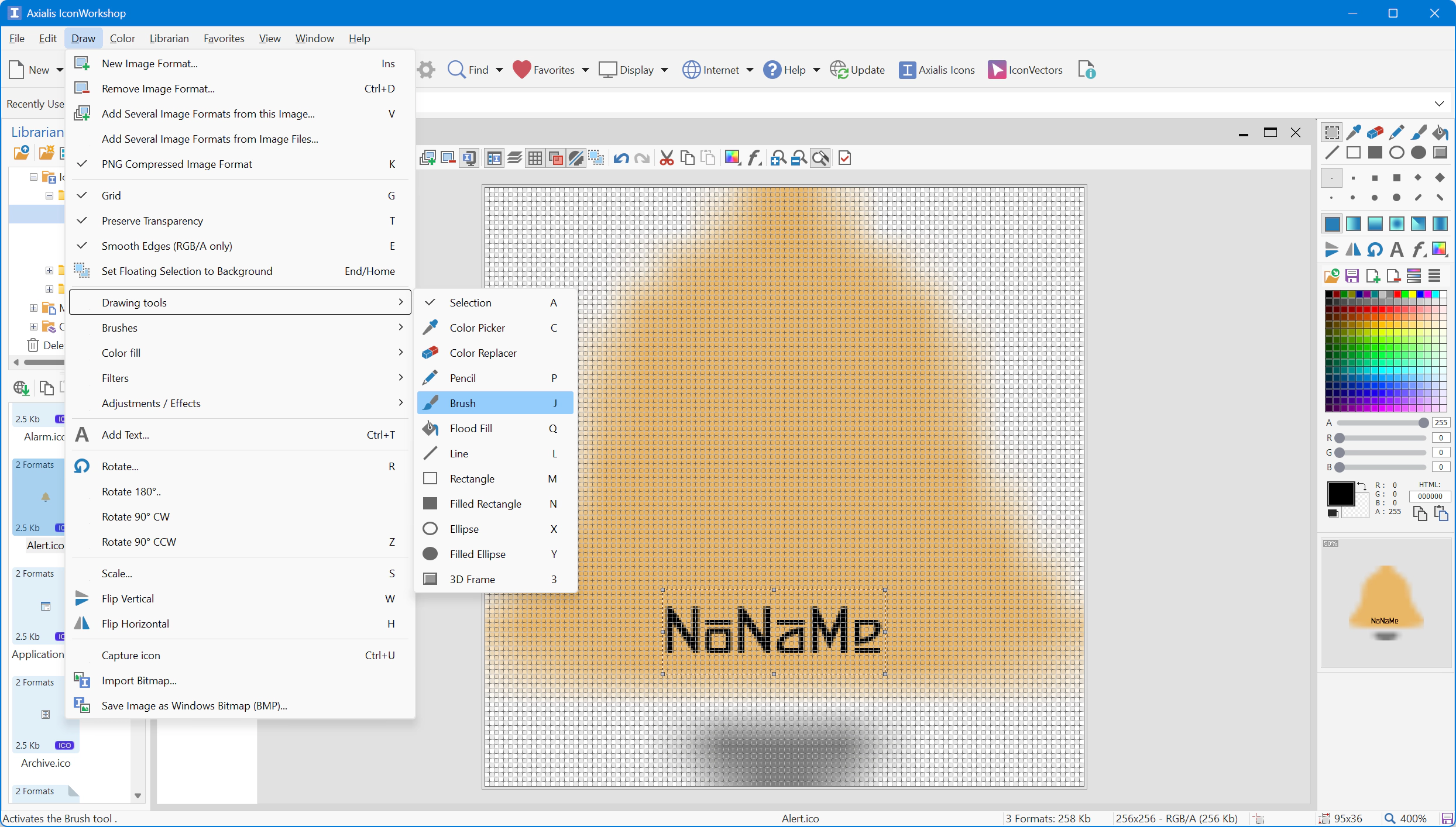
Task: Toggle the Grid option in Draw menu
Action: (x=111, y=195)
